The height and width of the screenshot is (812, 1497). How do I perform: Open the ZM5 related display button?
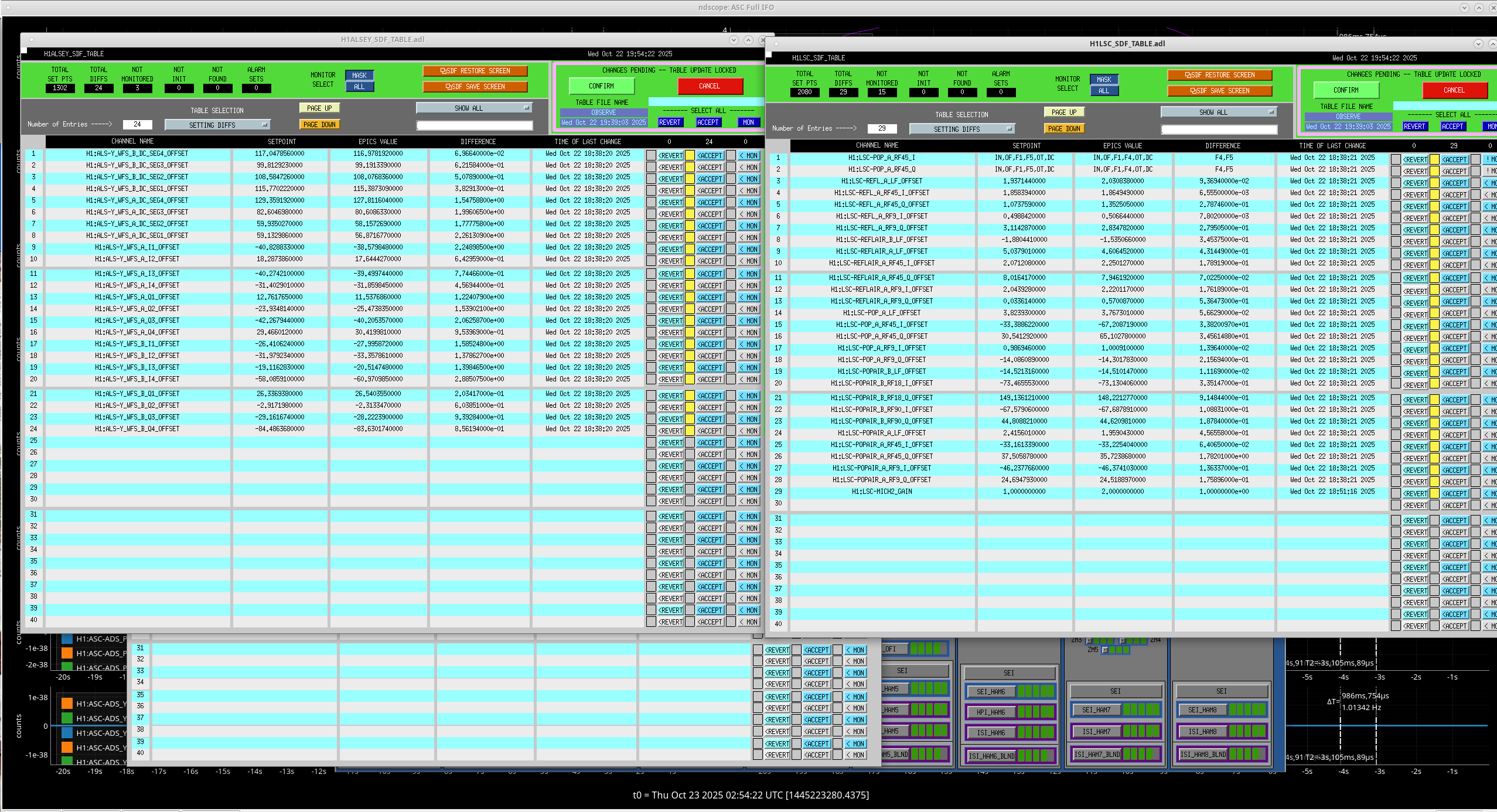tap(1104, 650)
